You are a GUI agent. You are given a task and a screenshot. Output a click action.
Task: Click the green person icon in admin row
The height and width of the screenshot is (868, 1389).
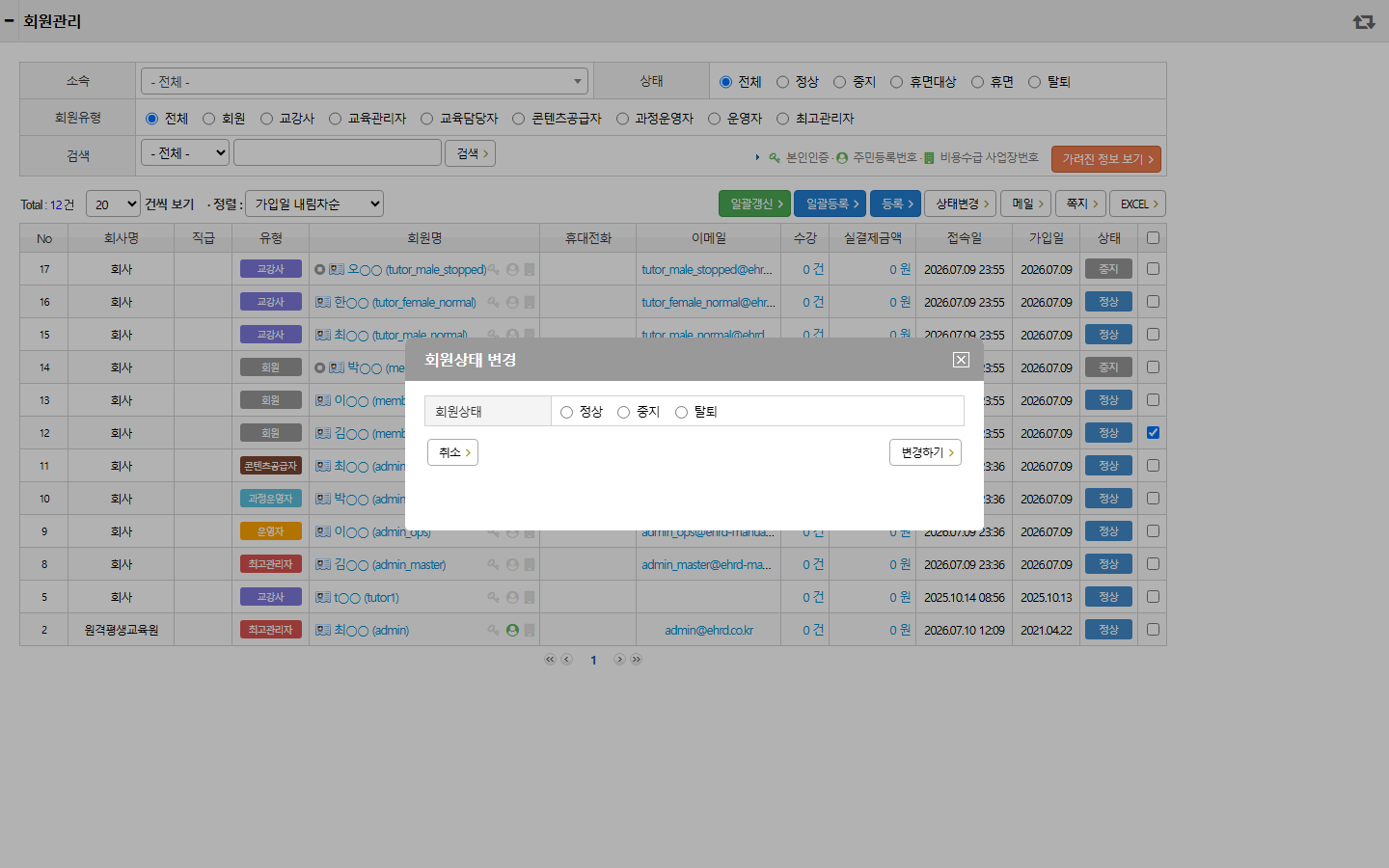click(x=512, y=631)
